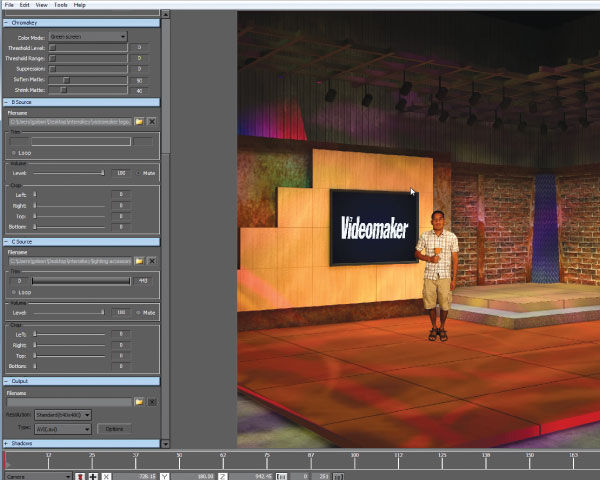Click the B Source Trim range bar
The image size is (600, 480).
tap(81, 142)
